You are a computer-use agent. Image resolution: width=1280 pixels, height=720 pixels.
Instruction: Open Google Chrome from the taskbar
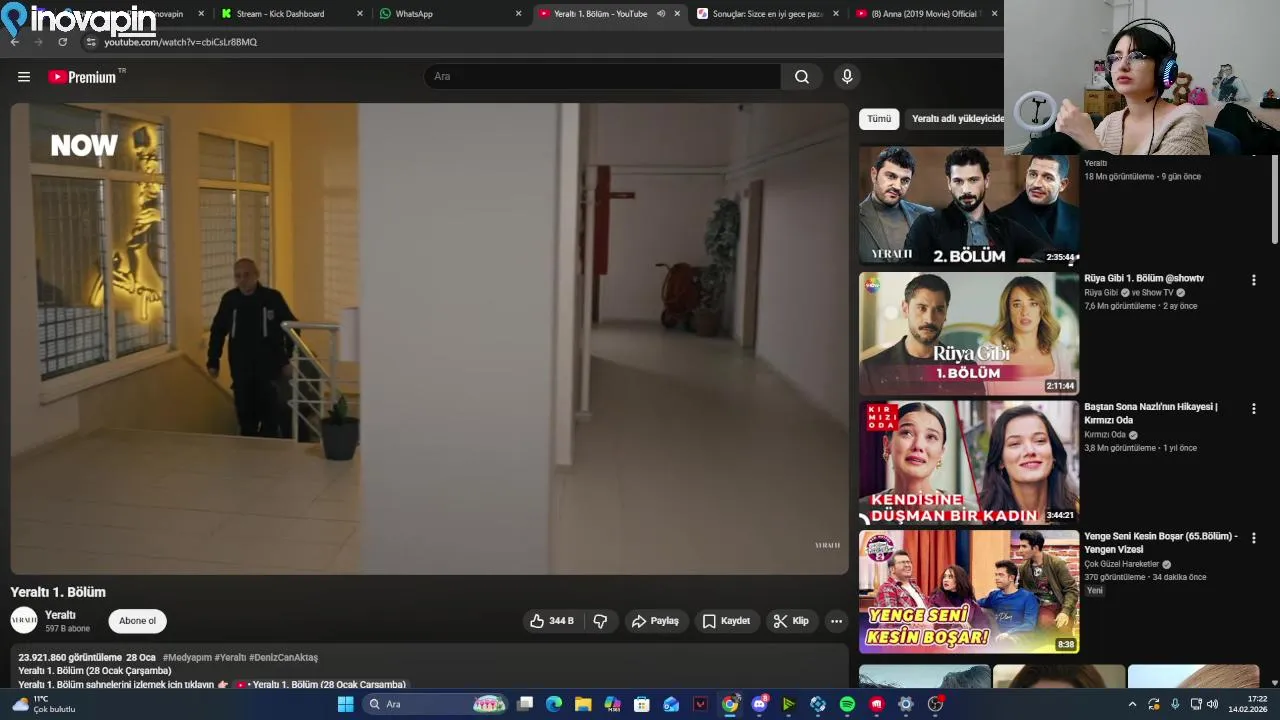pos(730,704)
